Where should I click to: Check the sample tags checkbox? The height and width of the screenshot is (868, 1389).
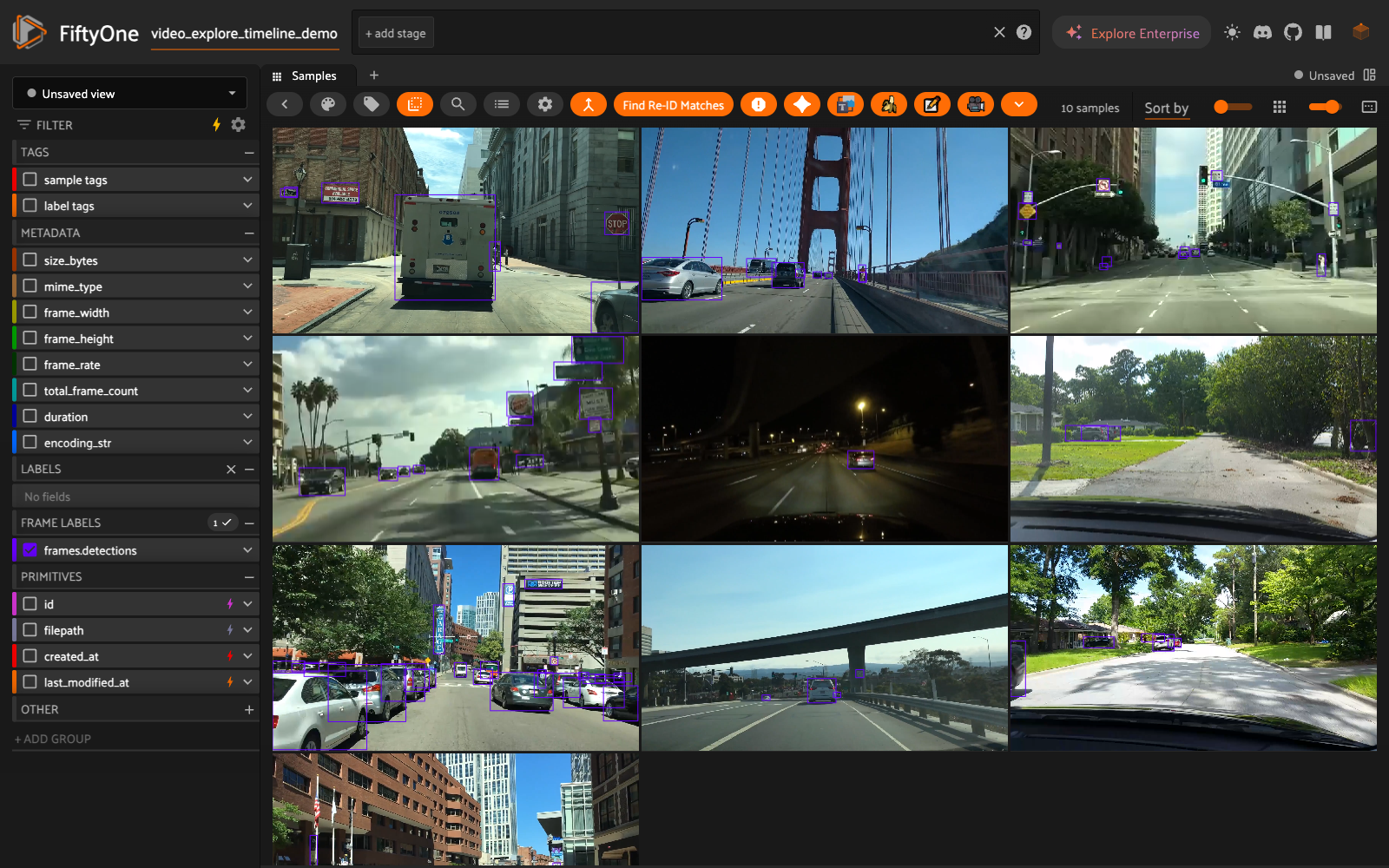click(x=30, y=180)
